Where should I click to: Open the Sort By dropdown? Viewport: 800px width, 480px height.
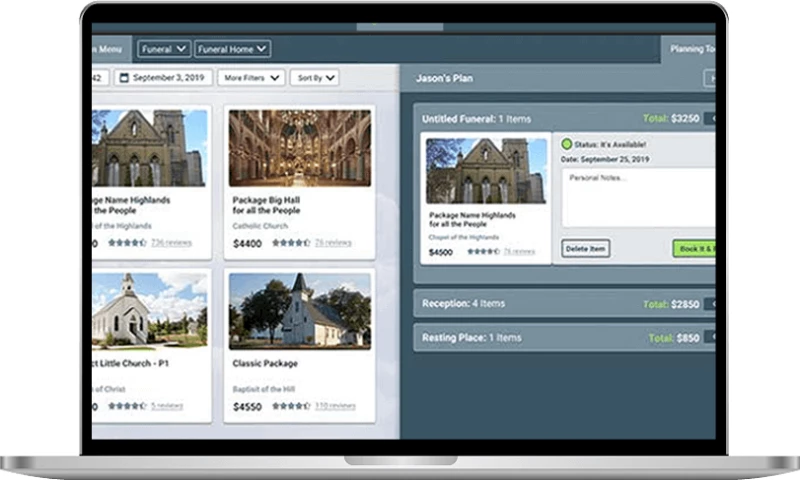click(x=314, y=78)
